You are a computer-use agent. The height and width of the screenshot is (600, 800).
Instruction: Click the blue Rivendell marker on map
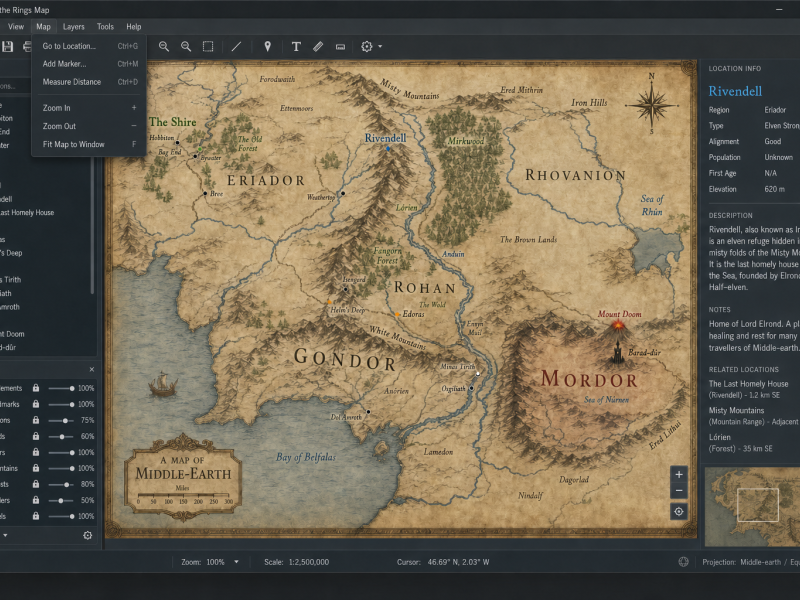pos(388,149)
